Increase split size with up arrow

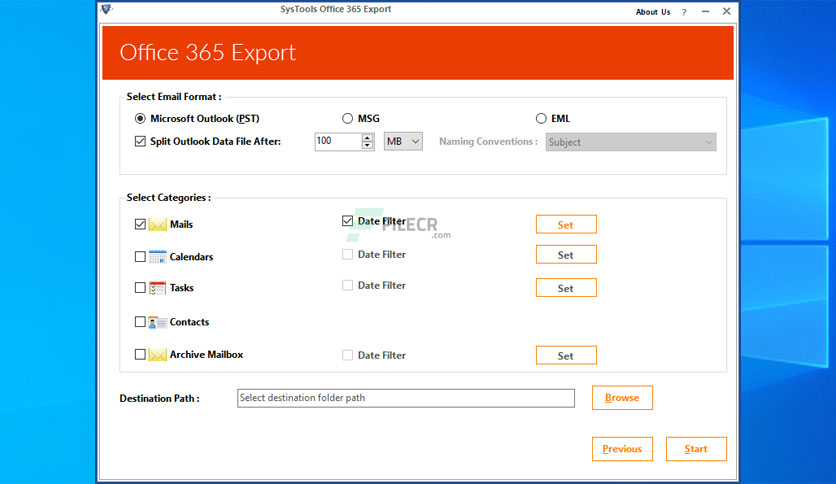(367, 138)
